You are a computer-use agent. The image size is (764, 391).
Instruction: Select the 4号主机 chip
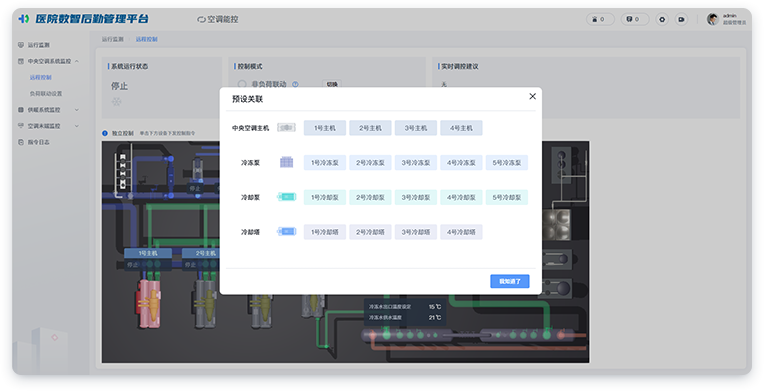pyautogui.click(x=461, y=128)
